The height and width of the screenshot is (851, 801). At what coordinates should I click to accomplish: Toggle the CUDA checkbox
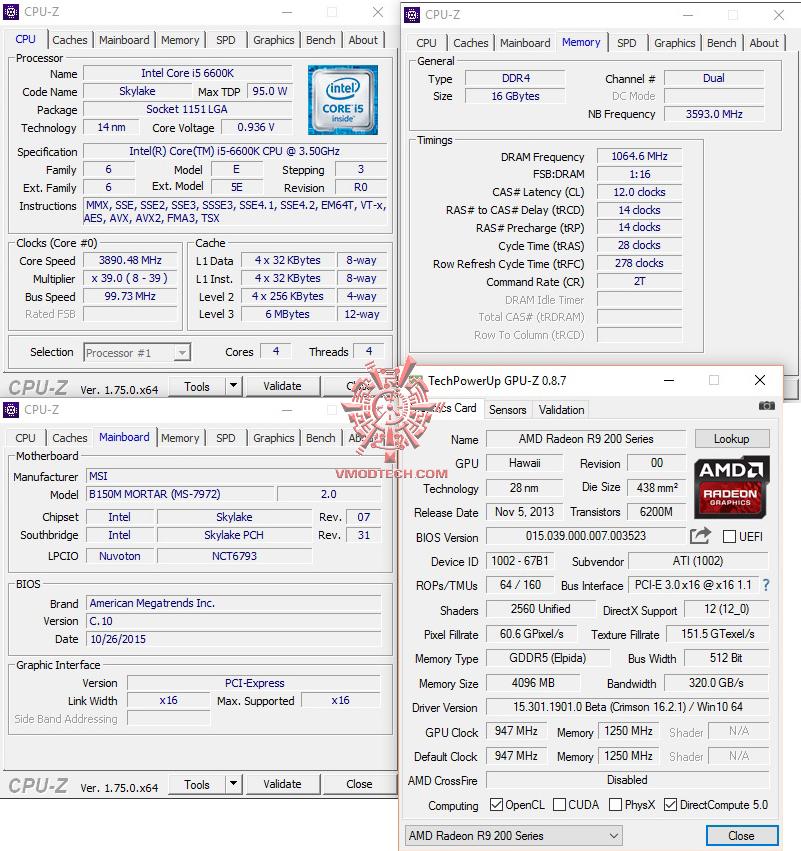[x=559, y=804]
